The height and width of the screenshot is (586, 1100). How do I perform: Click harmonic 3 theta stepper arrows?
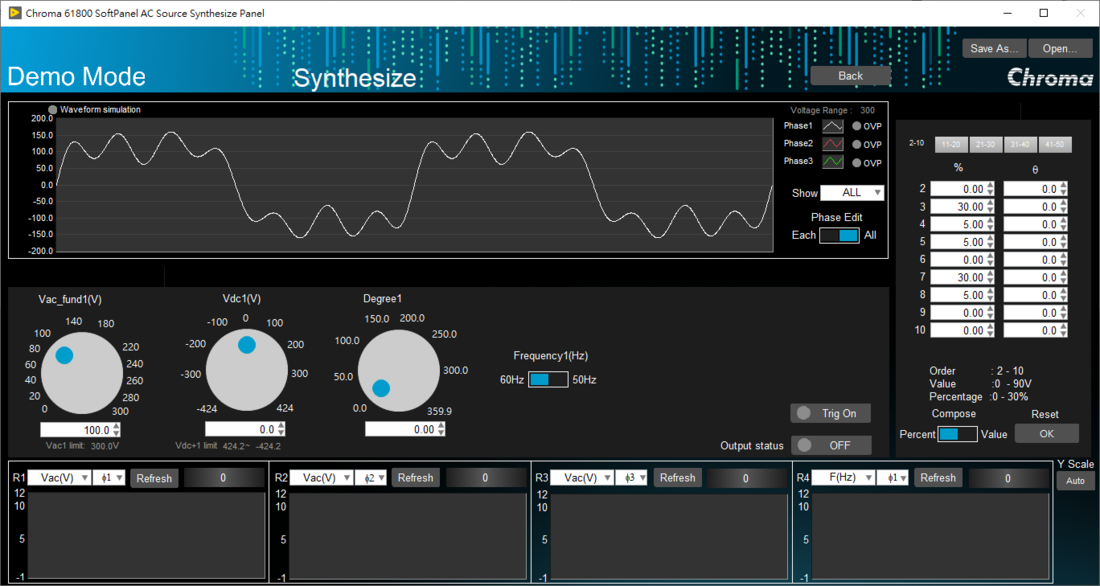[1064, 207]
